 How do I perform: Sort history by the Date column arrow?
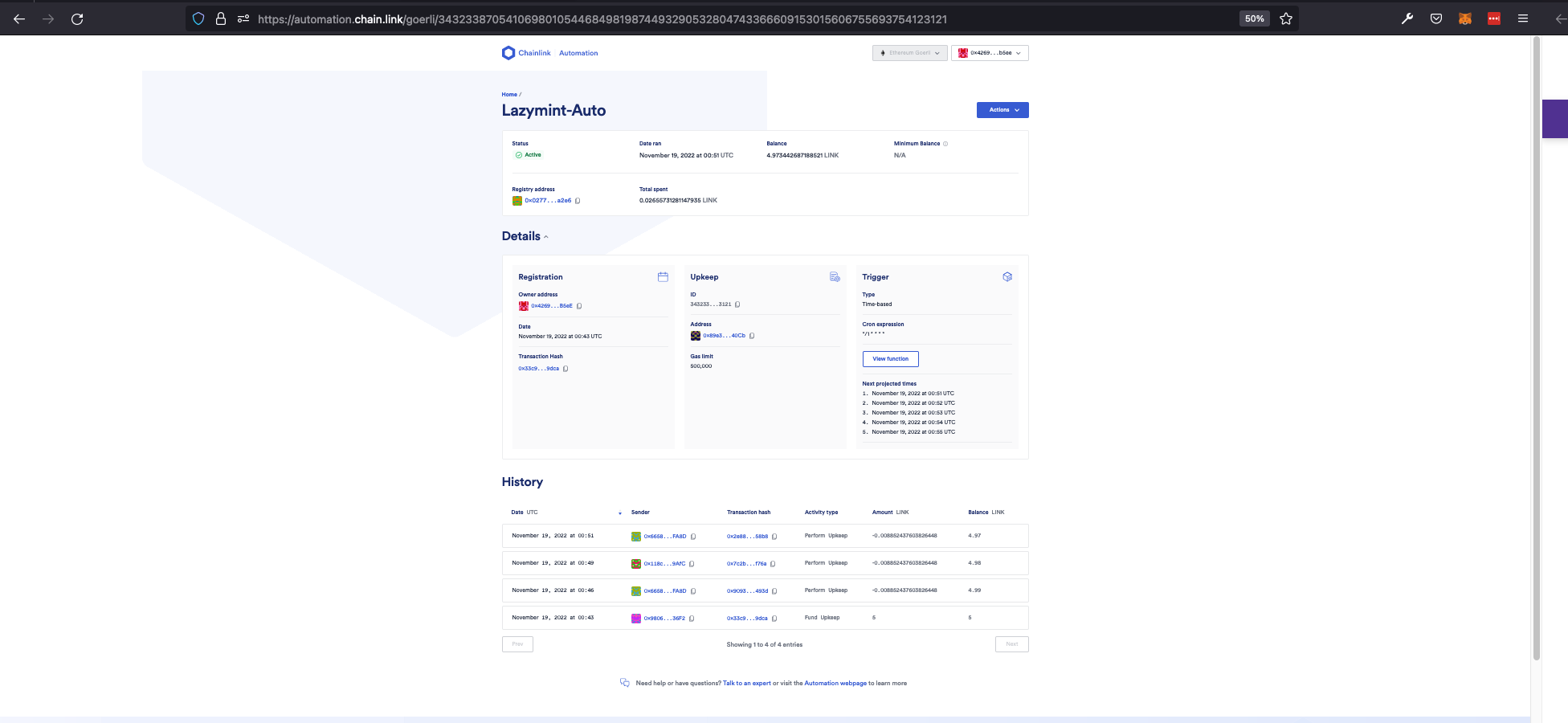point(620,513)
